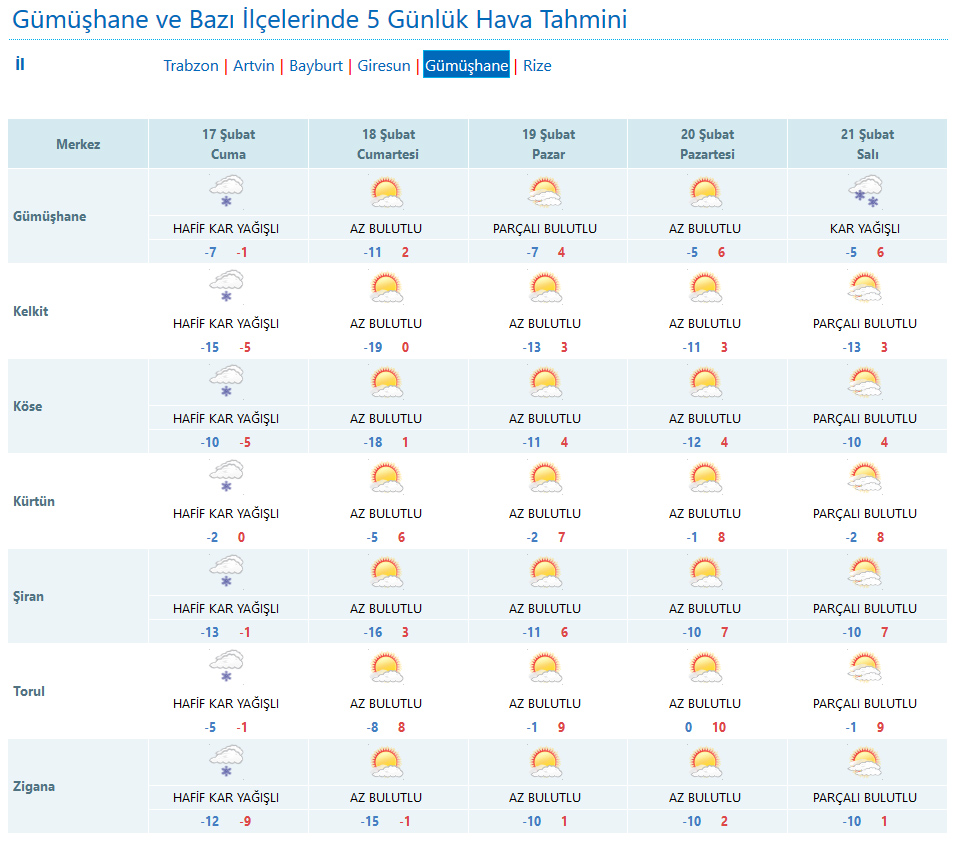This screenshot has height=845, width=964.
Task: Open the Bayburt forecast link
Action: point(316,66)
